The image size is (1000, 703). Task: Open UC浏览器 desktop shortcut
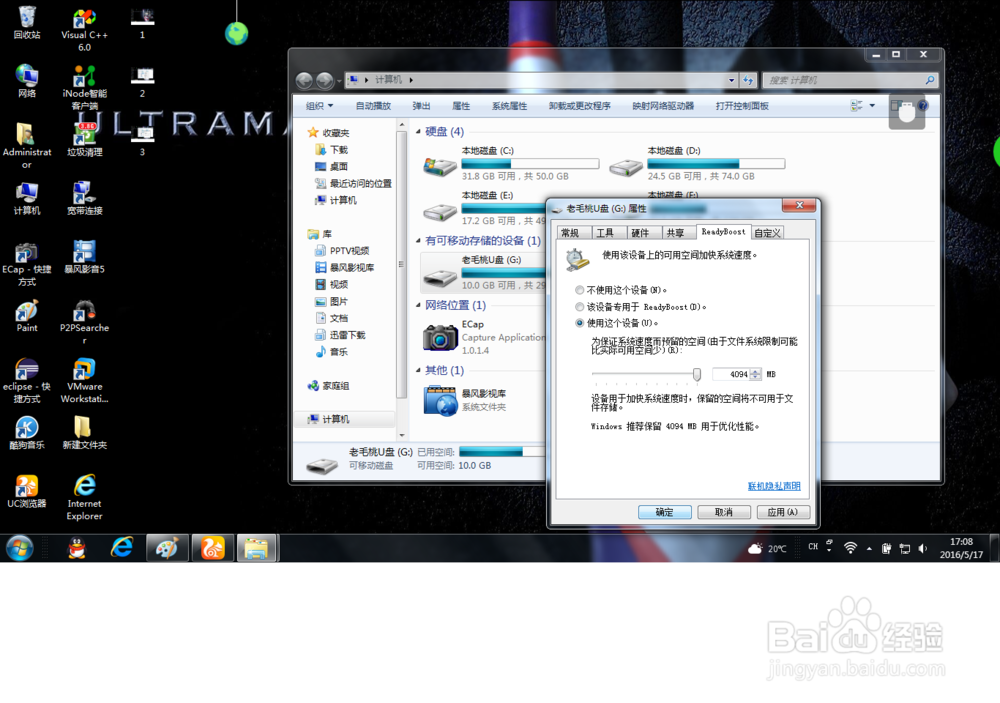(x=27, y=491)
